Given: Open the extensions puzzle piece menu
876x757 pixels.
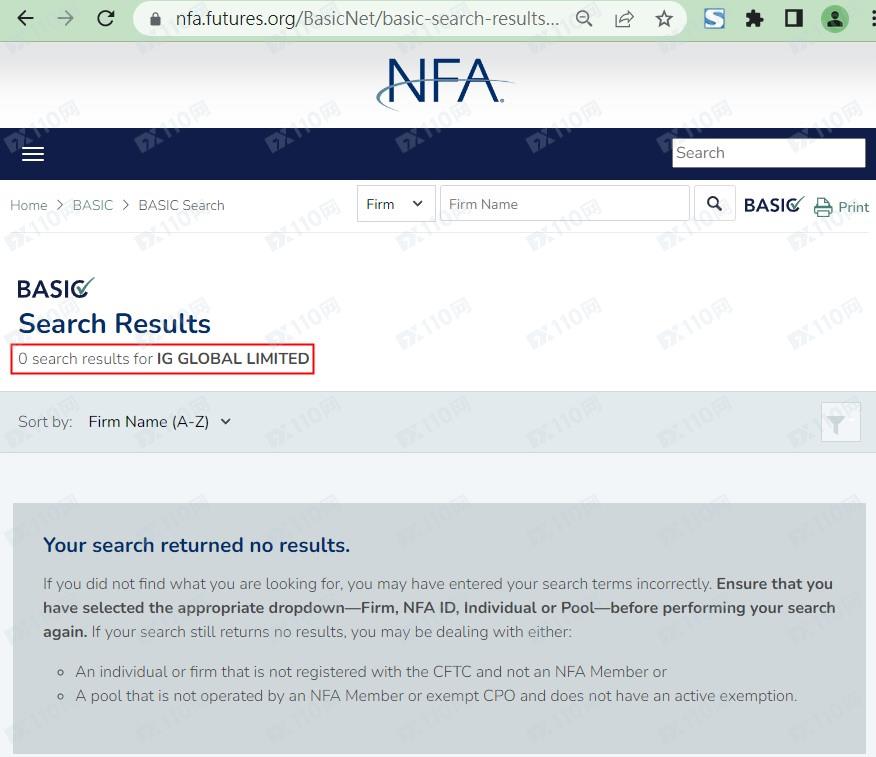Looking at the screenshot, I should click(754, 19).
